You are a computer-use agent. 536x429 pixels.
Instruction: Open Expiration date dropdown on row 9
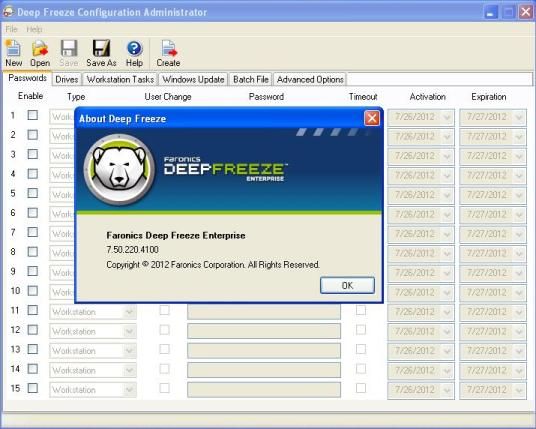coord(519,273)
